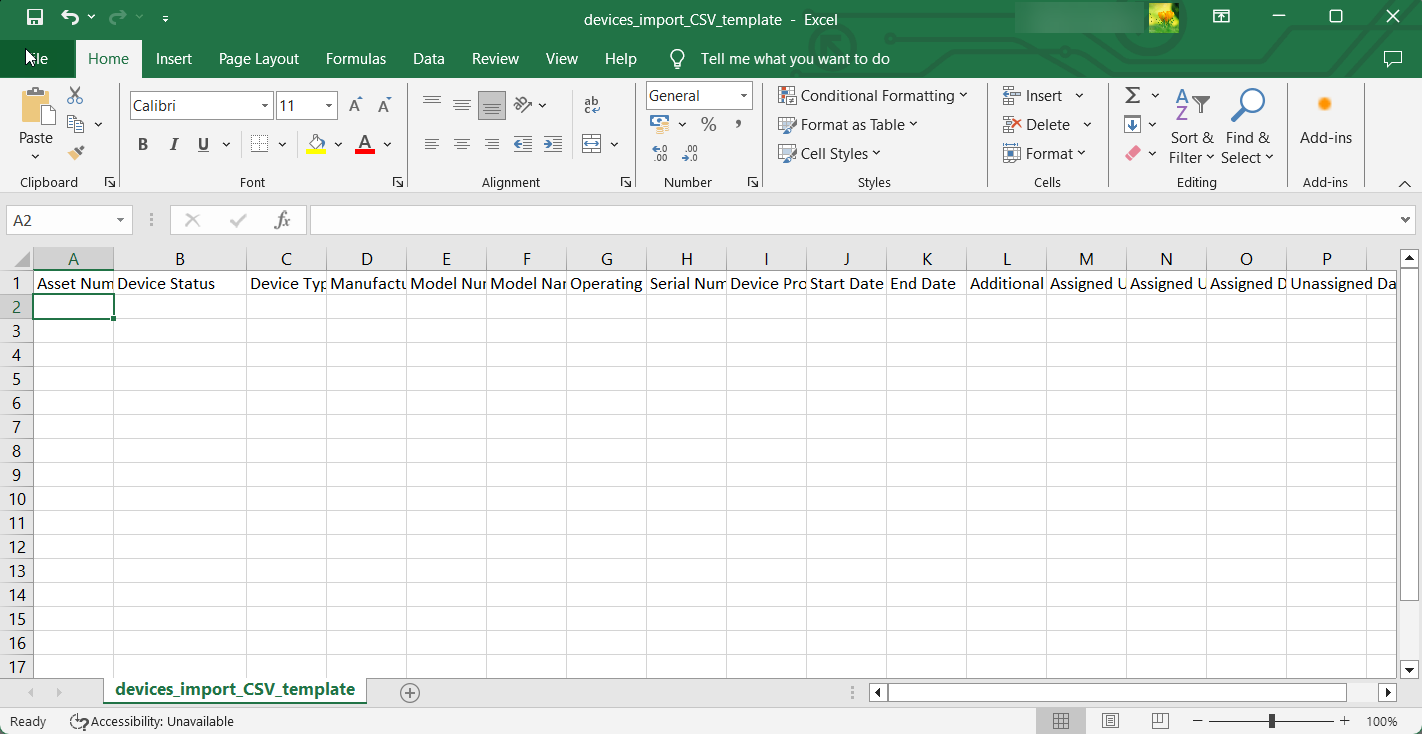Open the View tab
Viewport: 1422px width, 734px height.
click(x=562, y=59)
